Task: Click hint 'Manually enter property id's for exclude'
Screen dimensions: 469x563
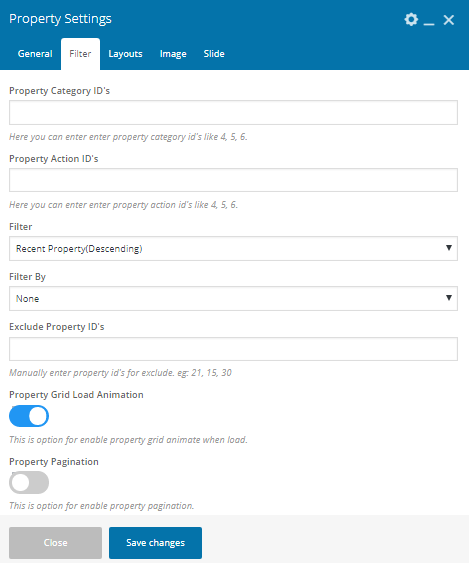Action: tap(120, 373)
